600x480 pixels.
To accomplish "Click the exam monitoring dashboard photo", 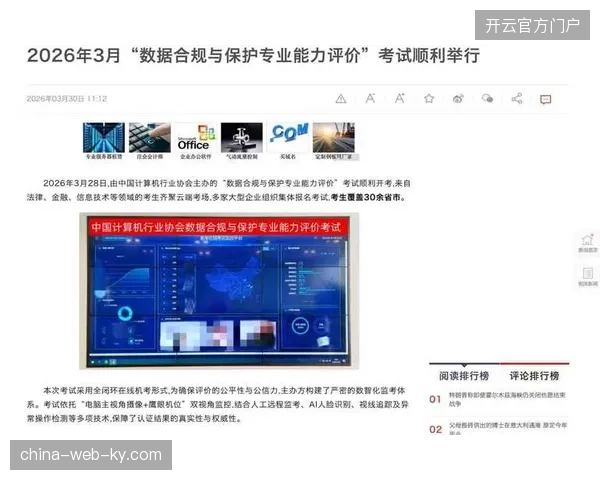I will (219, 291).
